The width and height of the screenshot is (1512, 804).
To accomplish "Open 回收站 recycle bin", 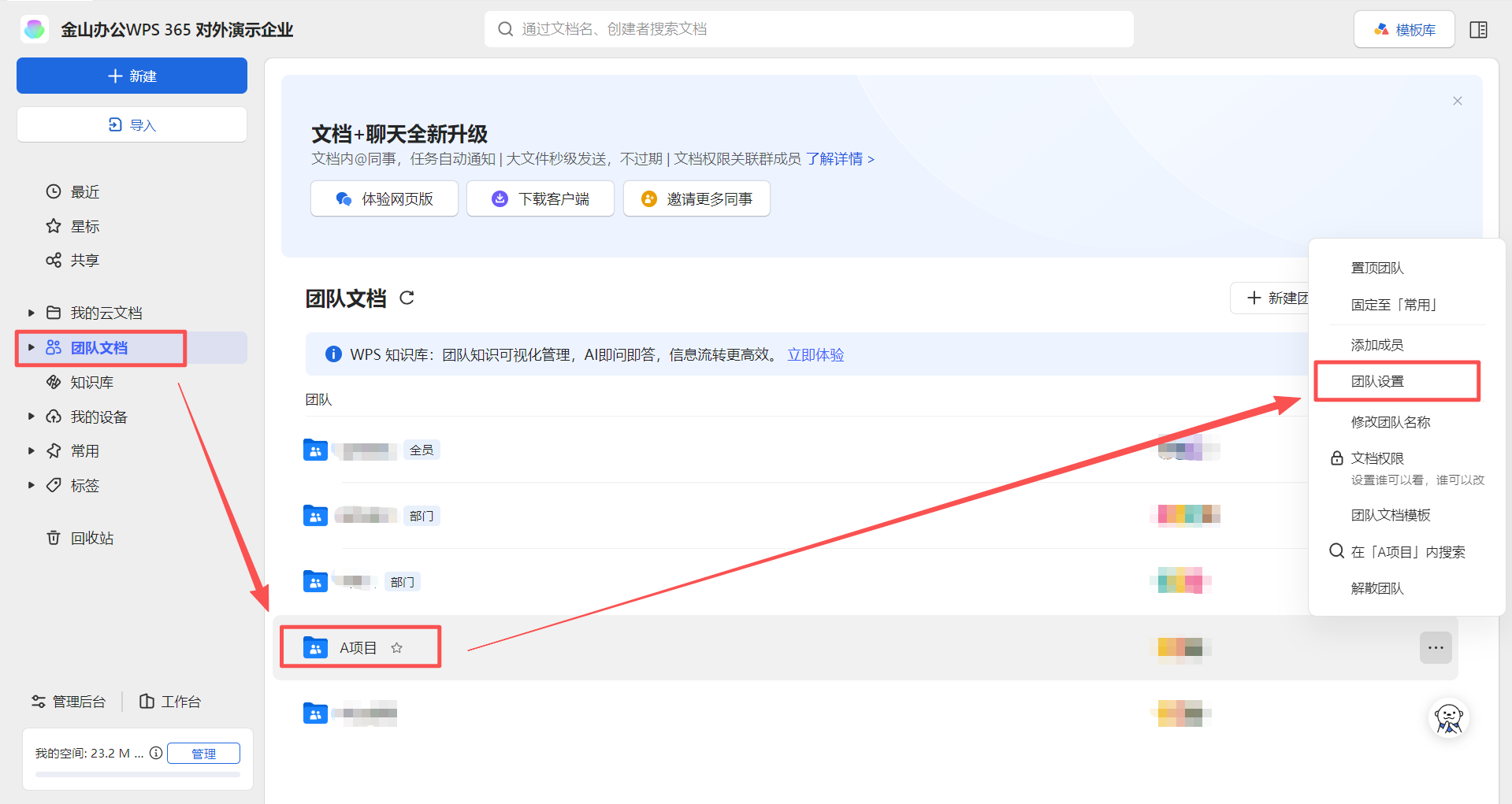I will [92, 538].
